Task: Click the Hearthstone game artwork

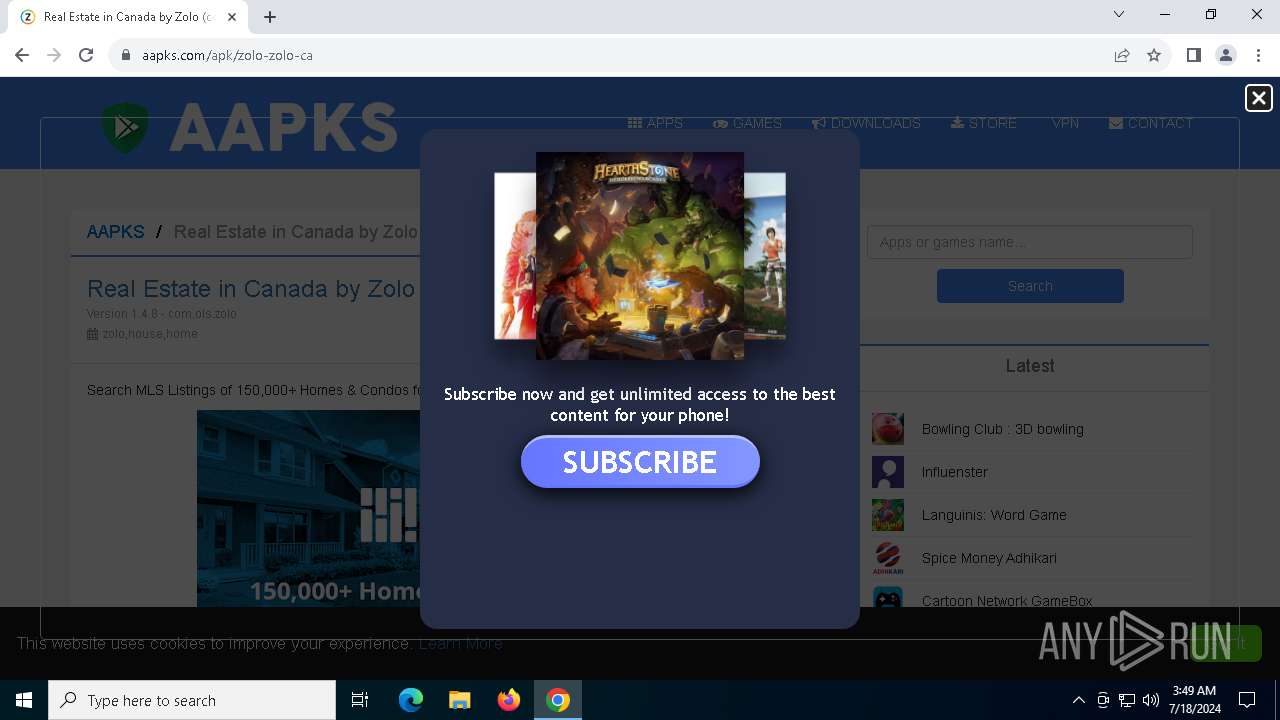Action: pyautogui.click(x=640, y=256)
